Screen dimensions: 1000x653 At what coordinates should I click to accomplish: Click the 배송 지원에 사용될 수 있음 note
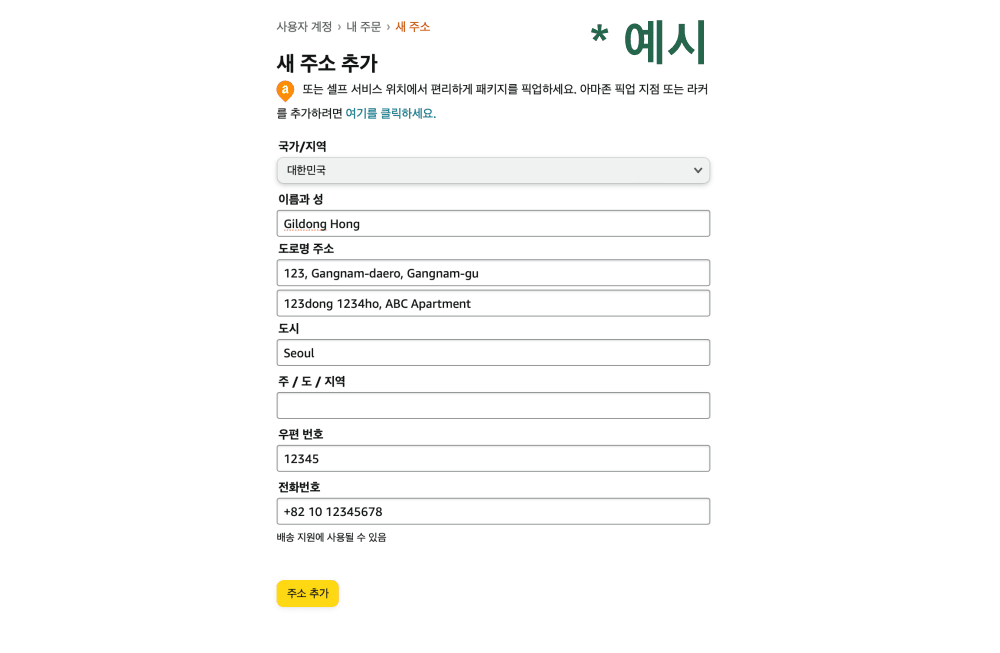click(332, 538)
